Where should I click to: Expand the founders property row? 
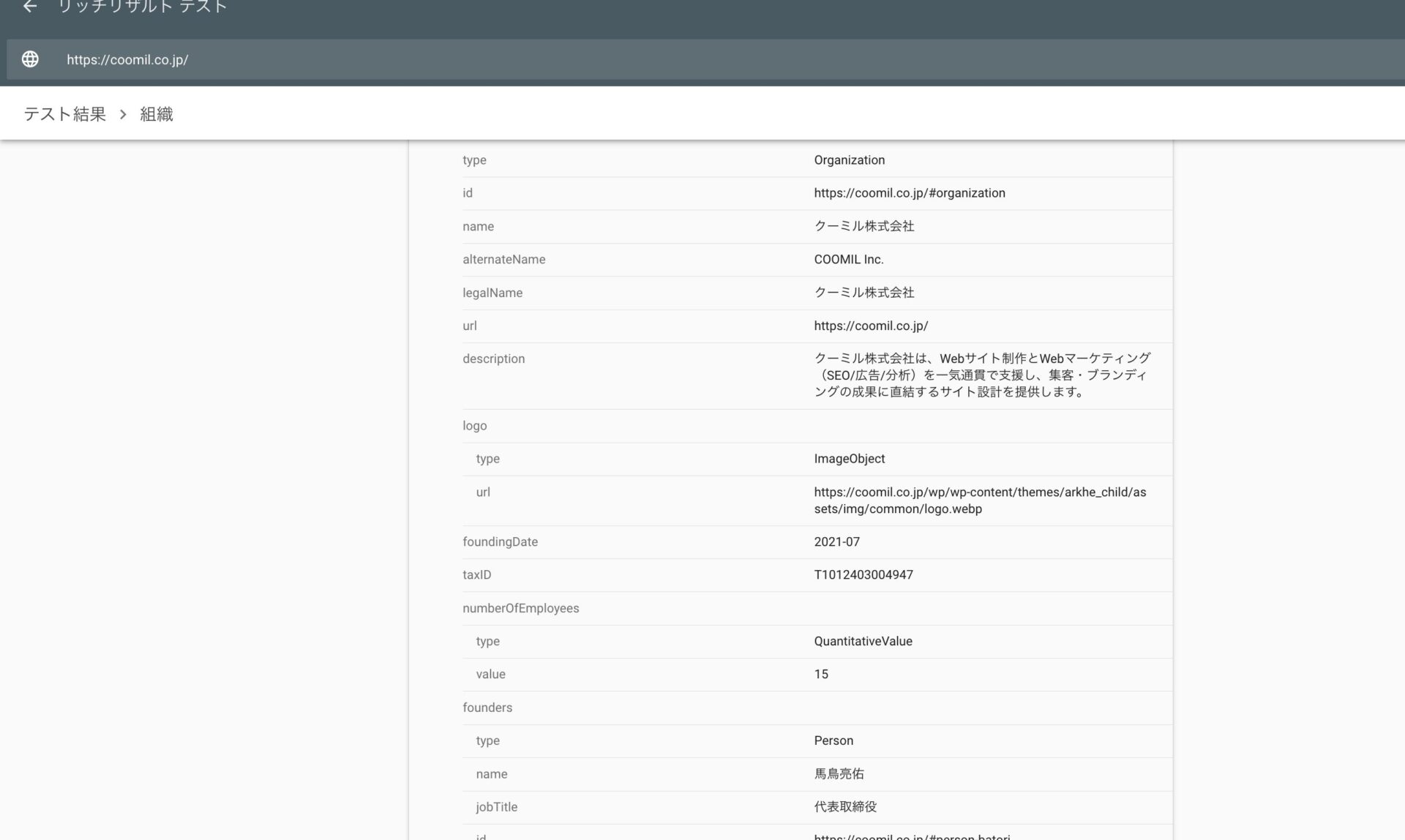(488, 708)
